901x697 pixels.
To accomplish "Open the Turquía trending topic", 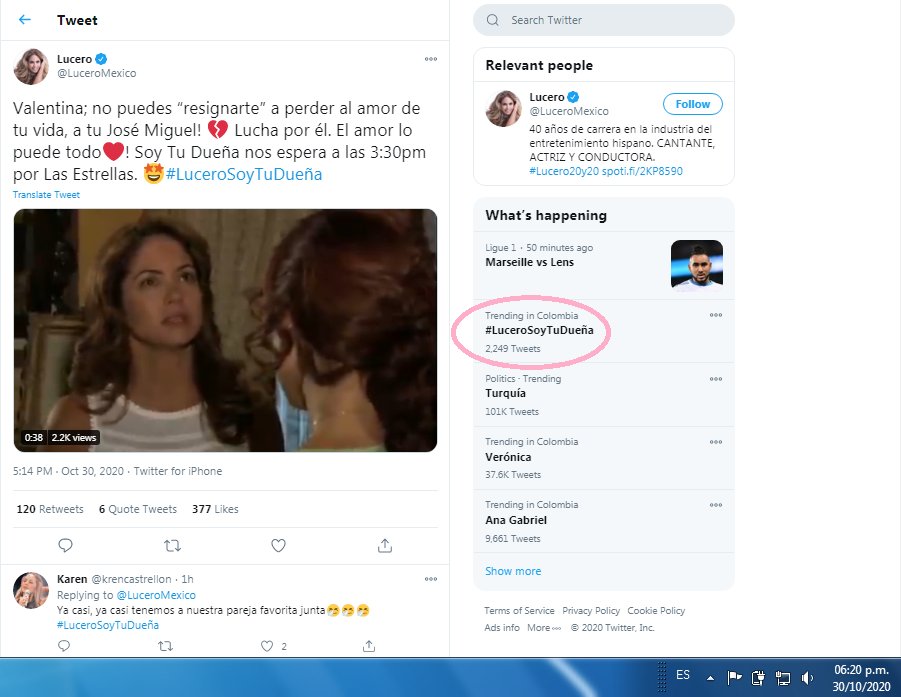I will click(x=604, y=395).
